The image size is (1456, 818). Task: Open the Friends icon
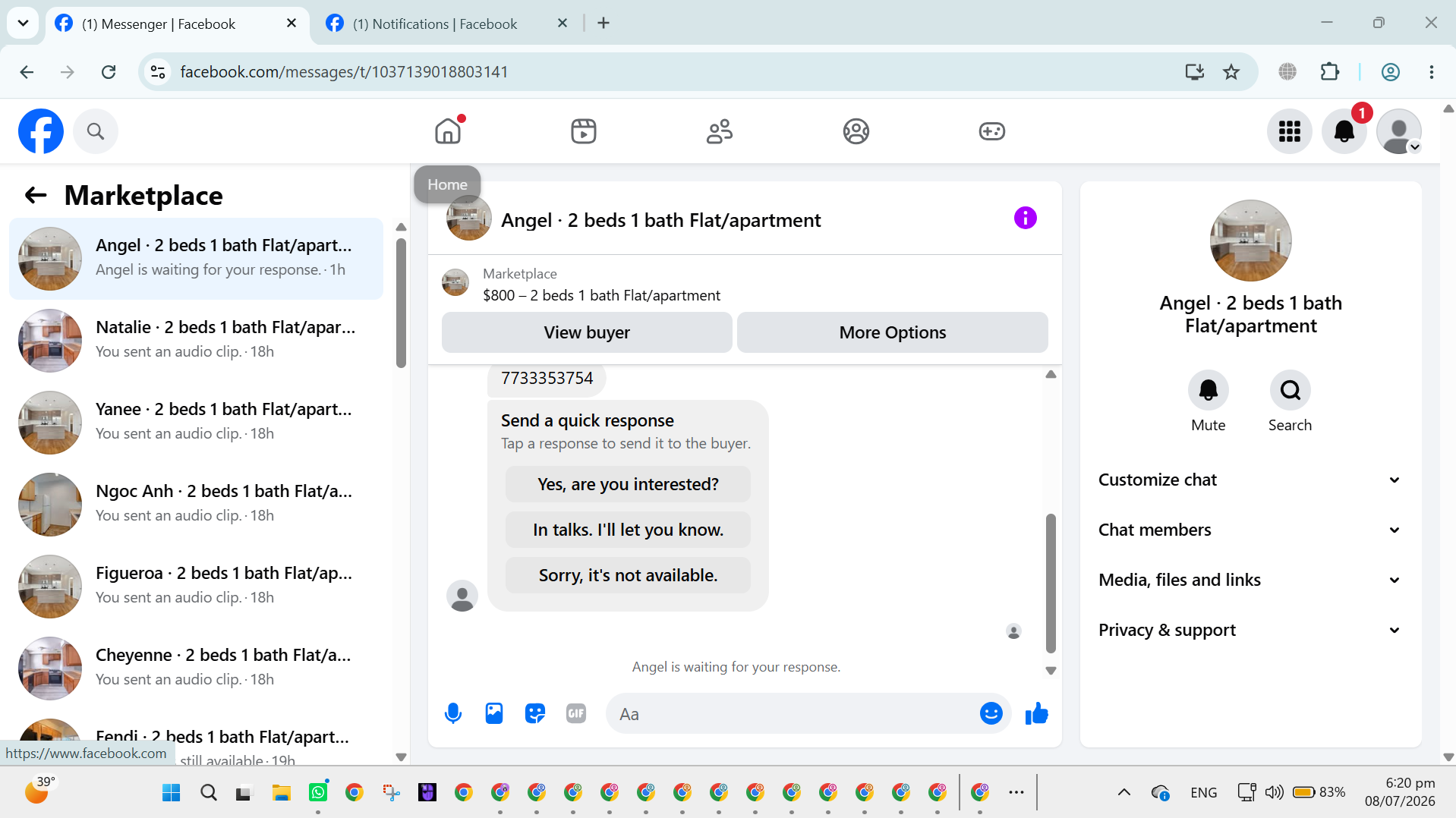(720, 131)
